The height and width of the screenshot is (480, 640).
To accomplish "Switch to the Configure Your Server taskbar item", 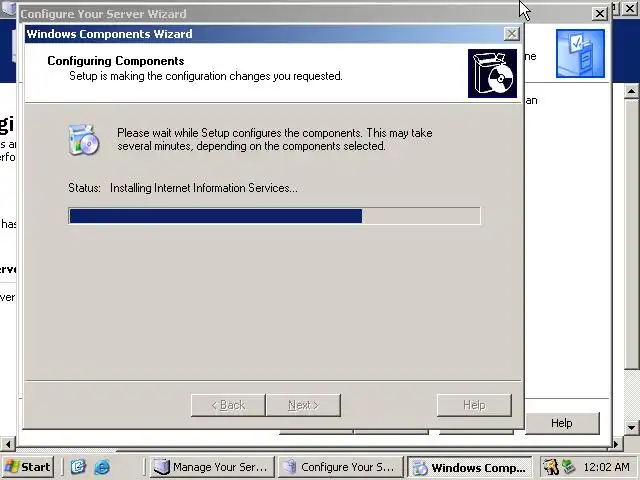I will [340, 467].
